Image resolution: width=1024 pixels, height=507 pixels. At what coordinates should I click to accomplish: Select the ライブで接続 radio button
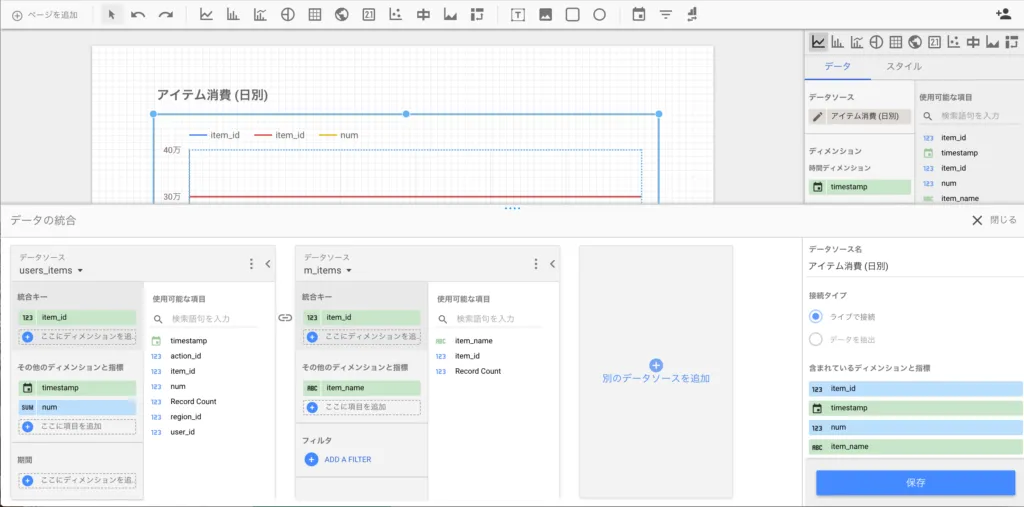click(816, 316)
